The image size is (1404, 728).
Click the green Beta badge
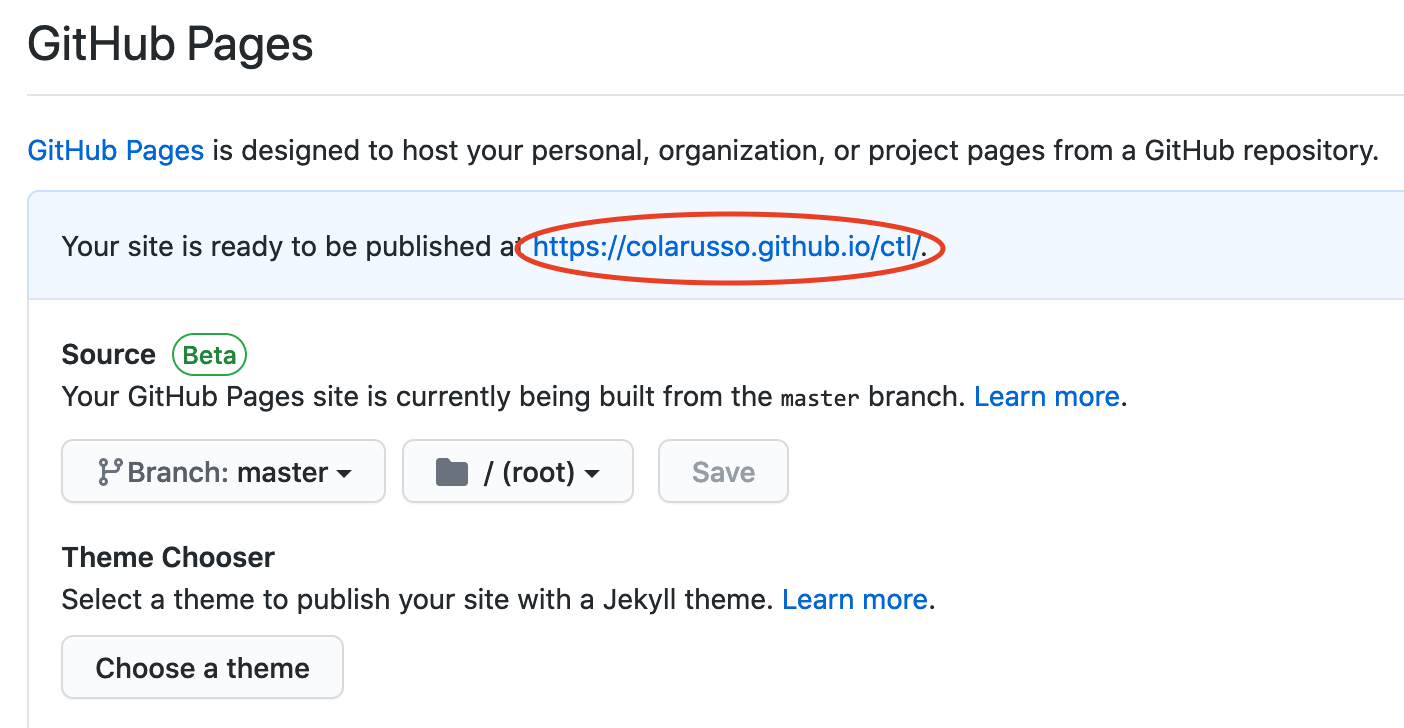(x=209, y=355)
